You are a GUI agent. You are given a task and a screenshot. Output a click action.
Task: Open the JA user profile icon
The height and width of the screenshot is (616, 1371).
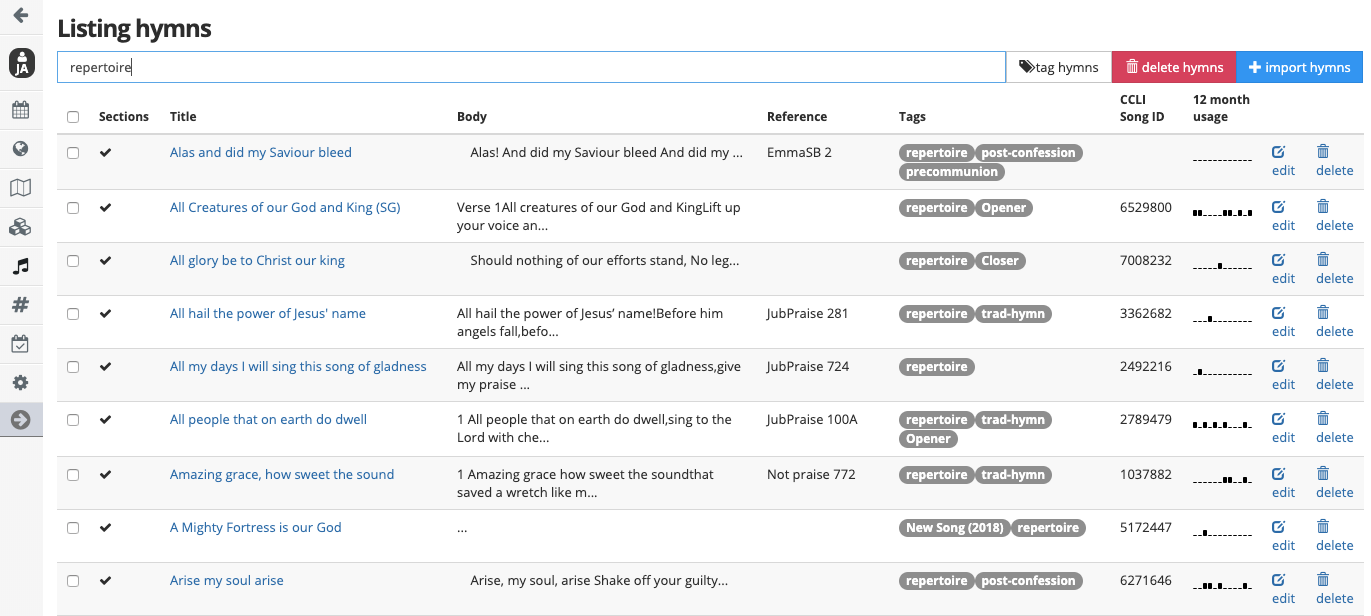coord(21,63)
